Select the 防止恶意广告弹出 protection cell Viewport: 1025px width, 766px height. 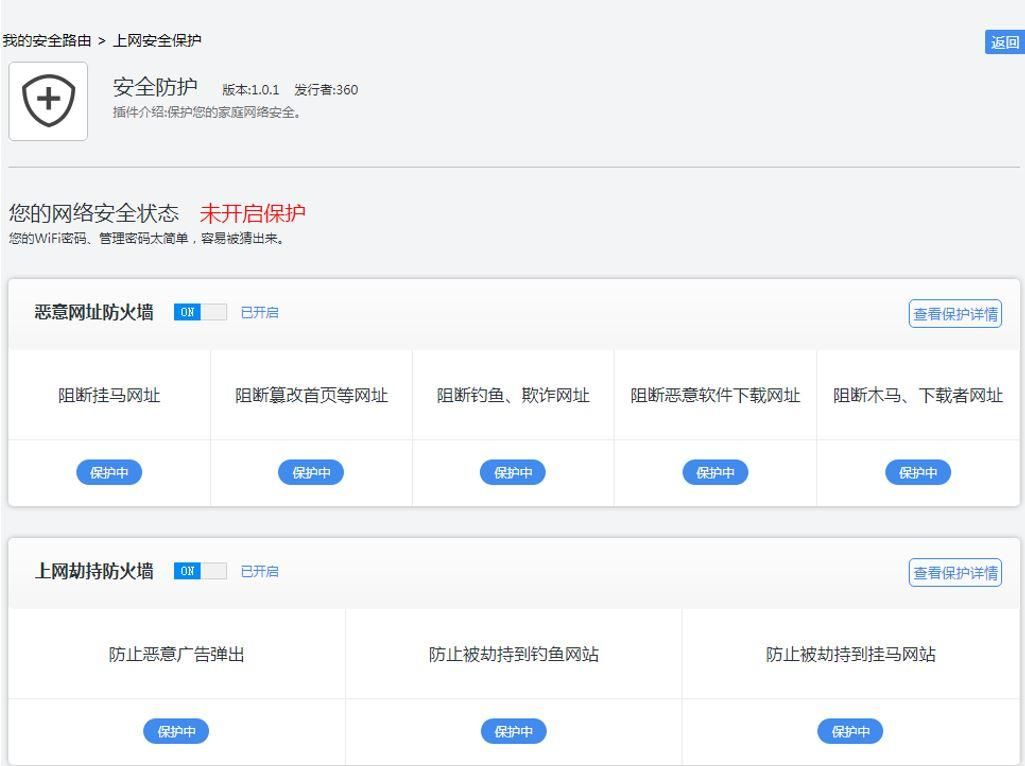176,655
